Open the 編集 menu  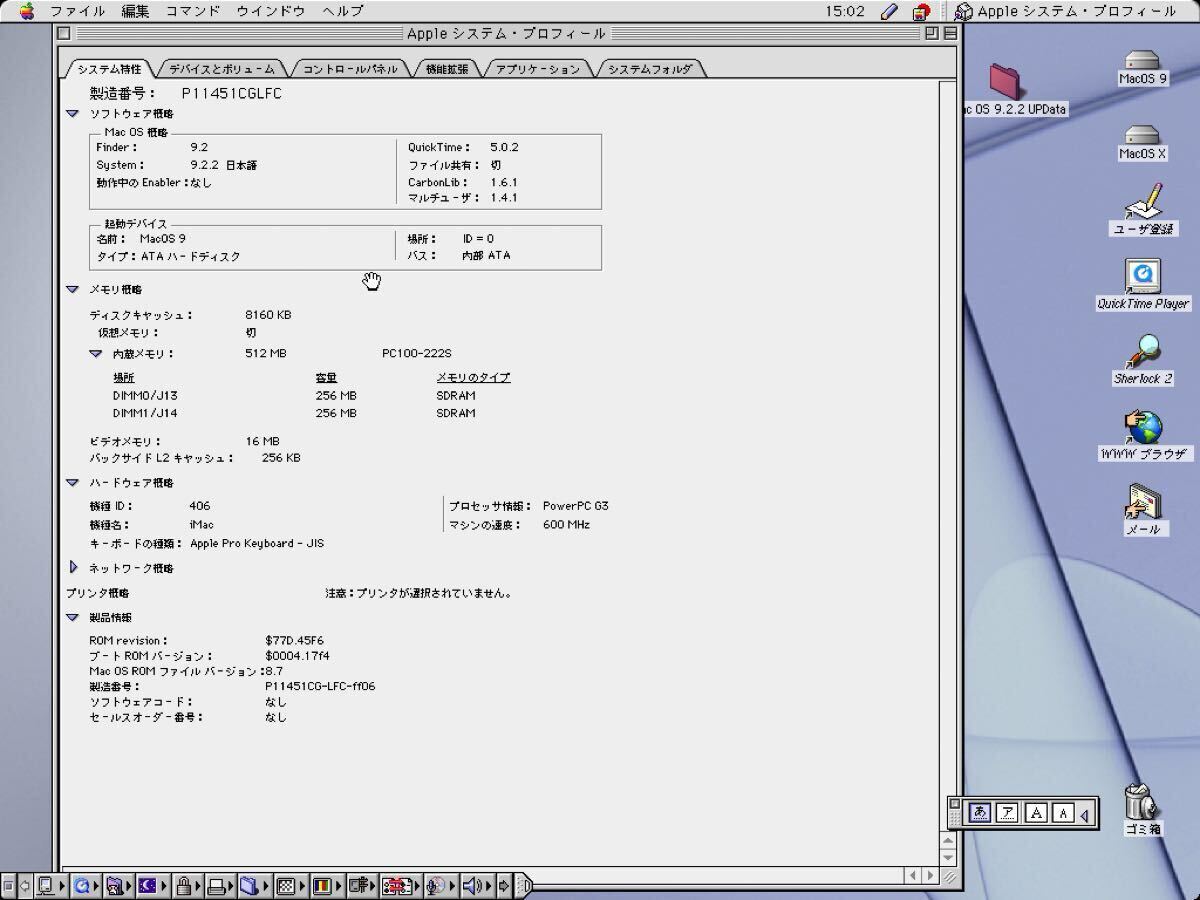click(135, 11)
